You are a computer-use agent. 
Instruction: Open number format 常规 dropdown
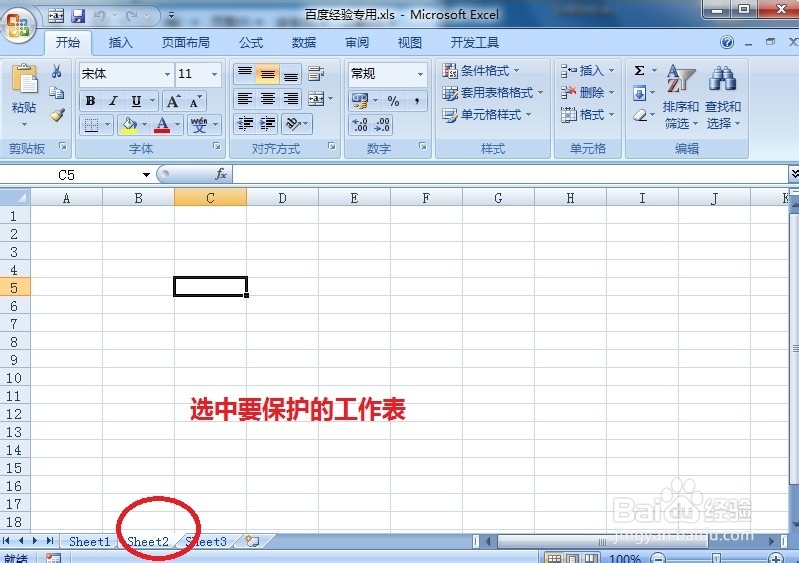[420, 74]
